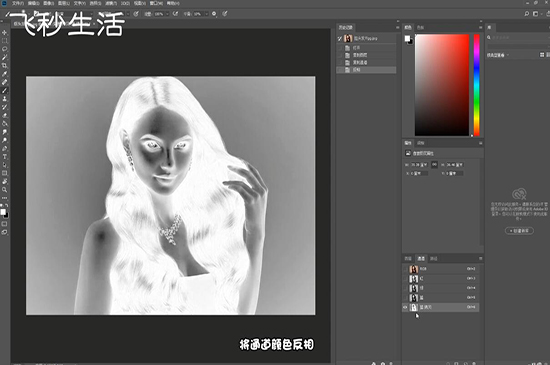Select the Zoom tool
The image size is (550, 365).
(x=5, y=190)
